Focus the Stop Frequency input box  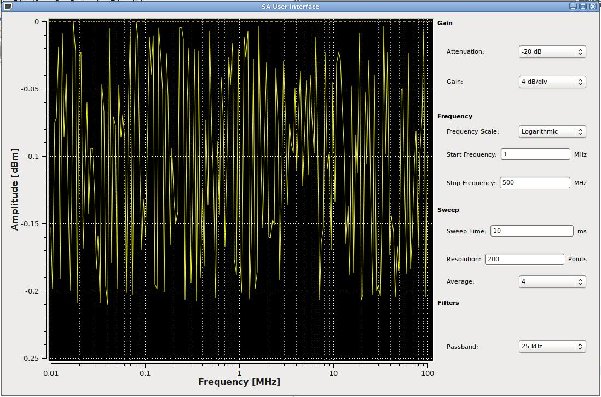[x=536, y=183]
